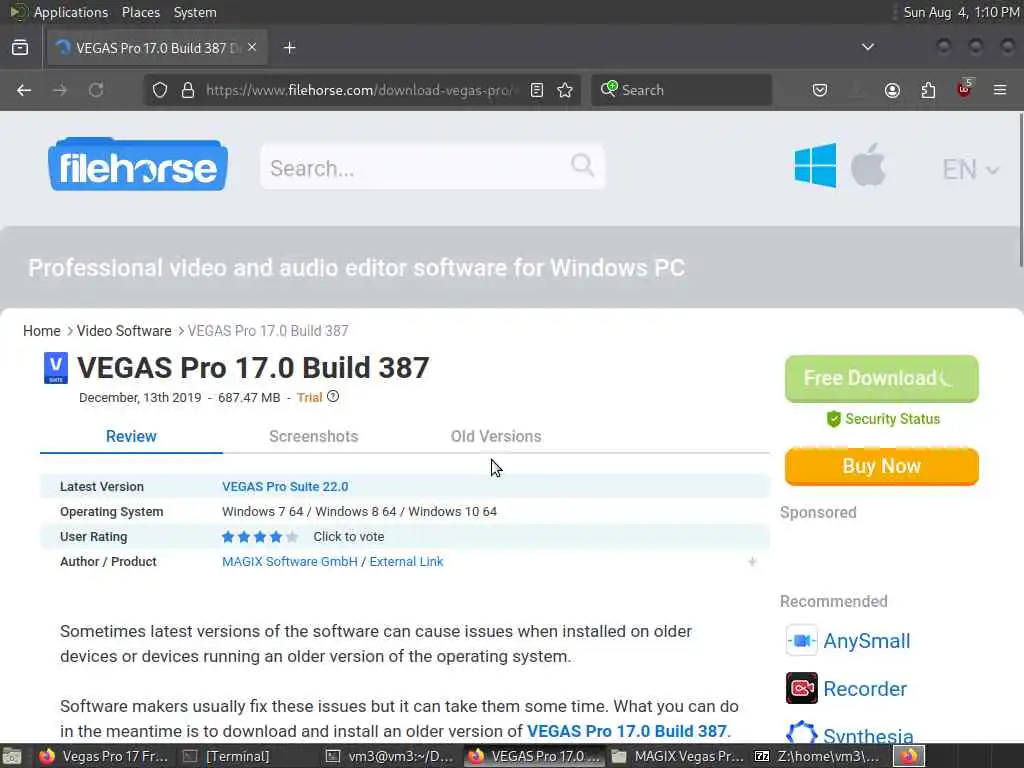Click the reload page icon
This screenshot has width=1024, height=768.
click(x=96, y=90)
